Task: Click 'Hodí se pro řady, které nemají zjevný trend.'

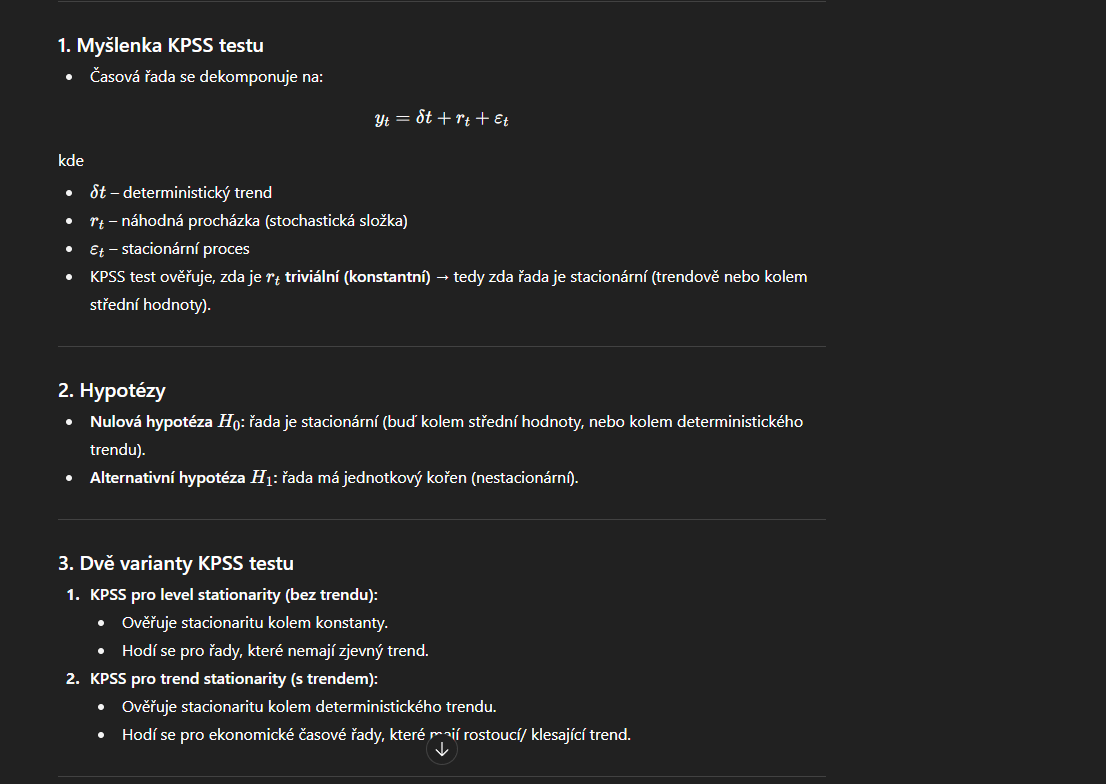Action: (x=275, y=651)
